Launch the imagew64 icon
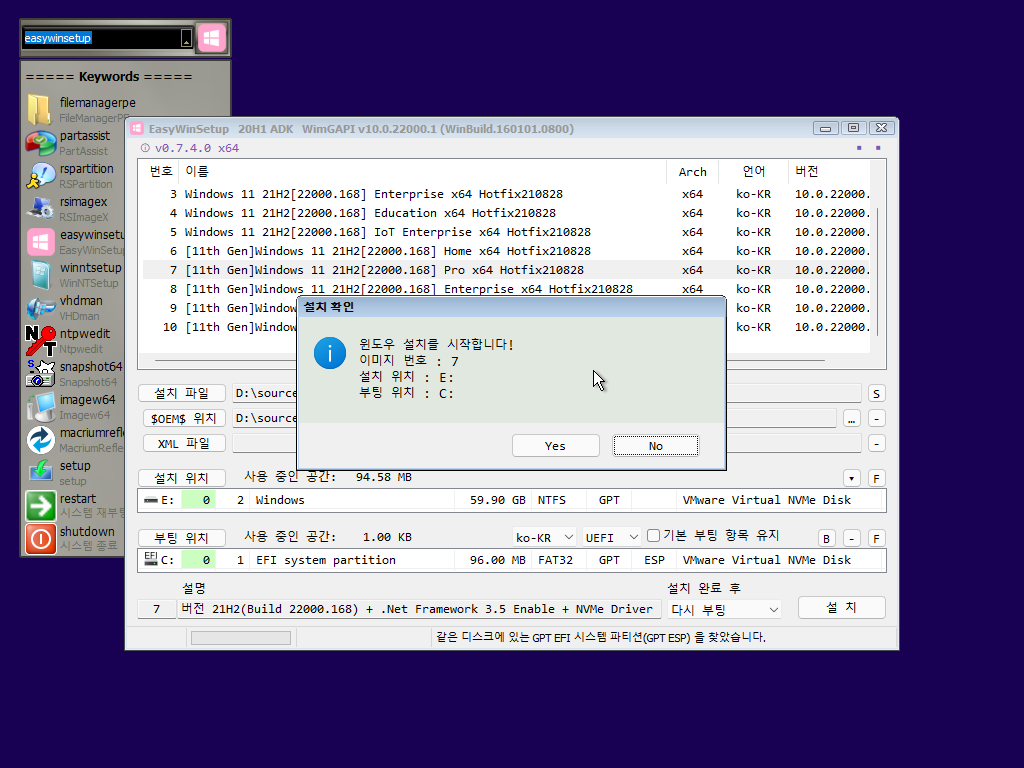This screenshot has height=768, width=1024. click(x=40, y=407)
